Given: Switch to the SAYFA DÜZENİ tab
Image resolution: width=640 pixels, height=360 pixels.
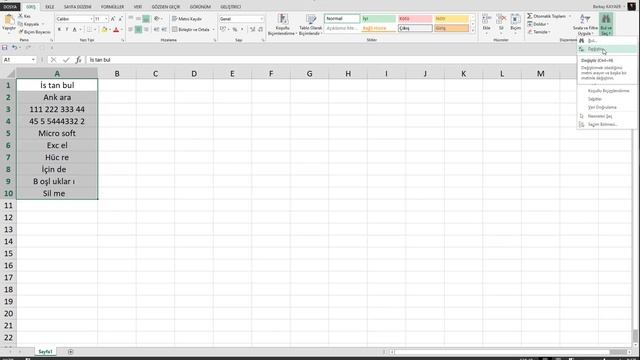Looking at the screenshot, I should pyautogui.click(x=78, y=7).
